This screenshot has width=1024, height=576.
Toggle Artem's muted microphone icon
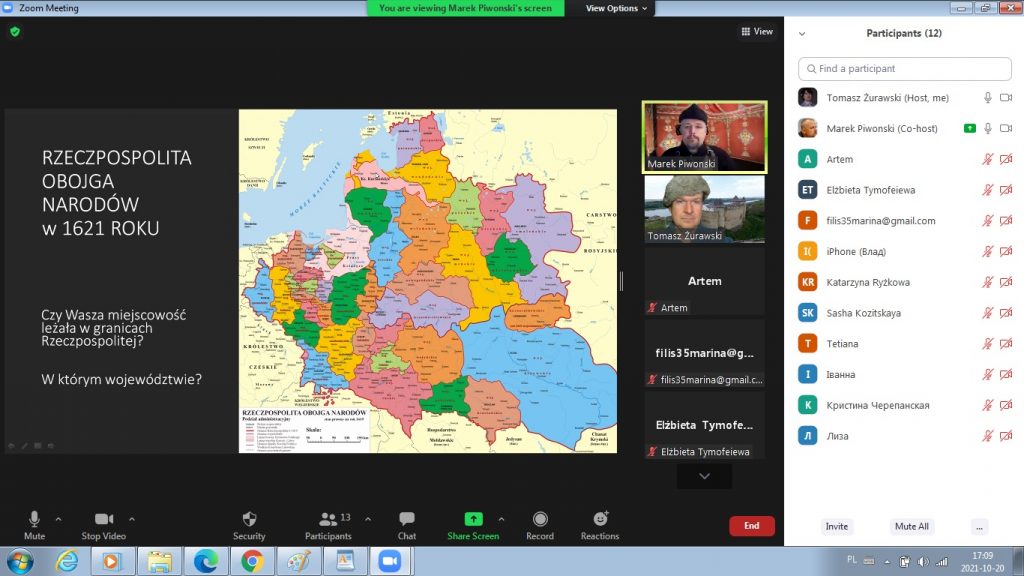(987, 159)
